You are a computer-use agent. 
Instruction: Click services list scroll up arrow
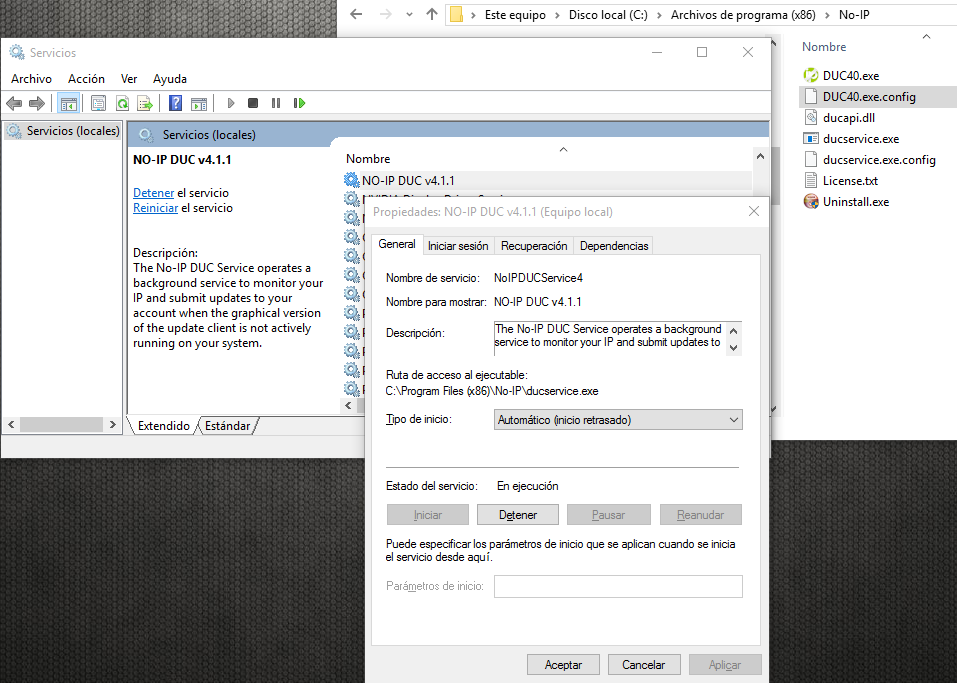pos(760,156)
